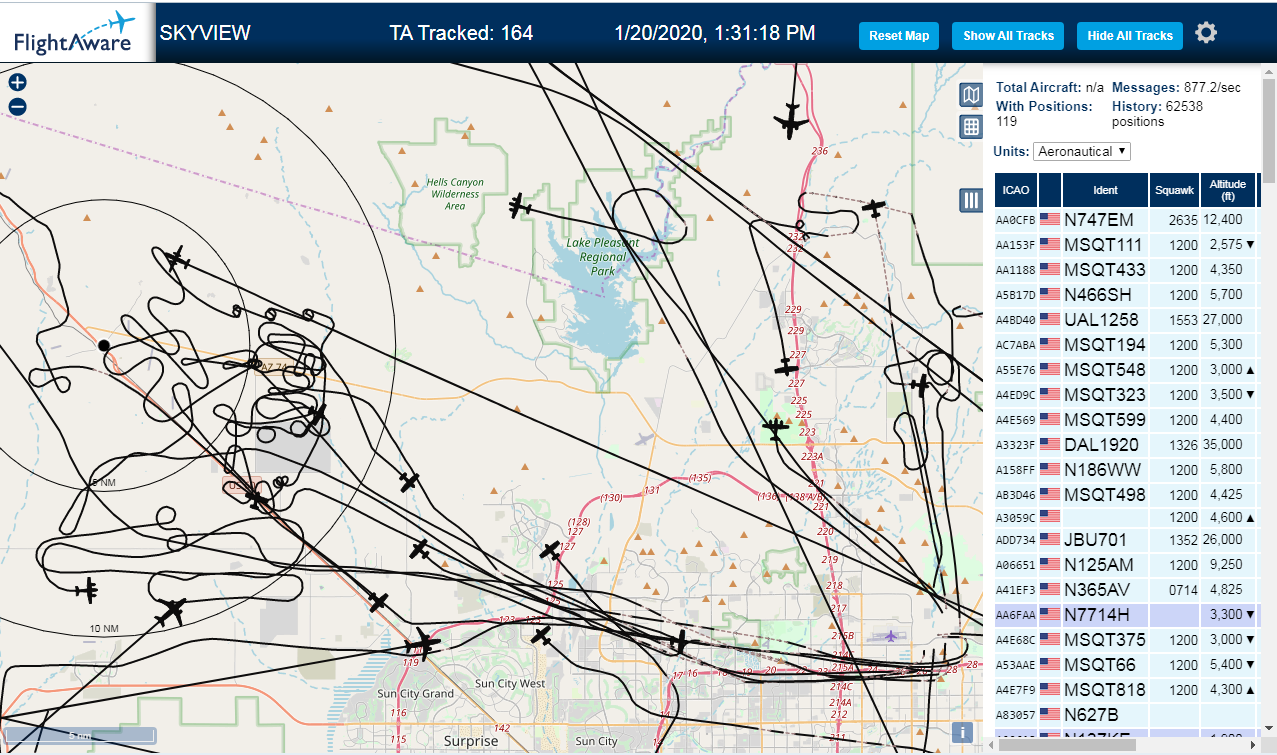This screenshot has width=1277, height=755.
Task: Click the Show All Tracks button
Action: click(x=1008, y=36)
